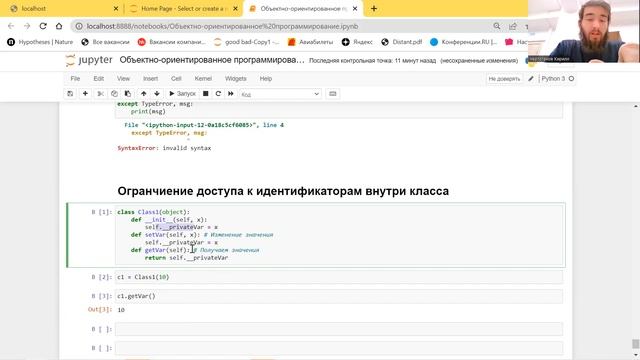The height and width of the screenshot is (360, 640).
Task: Click the Не доверять button
Action: coord(504,78)
